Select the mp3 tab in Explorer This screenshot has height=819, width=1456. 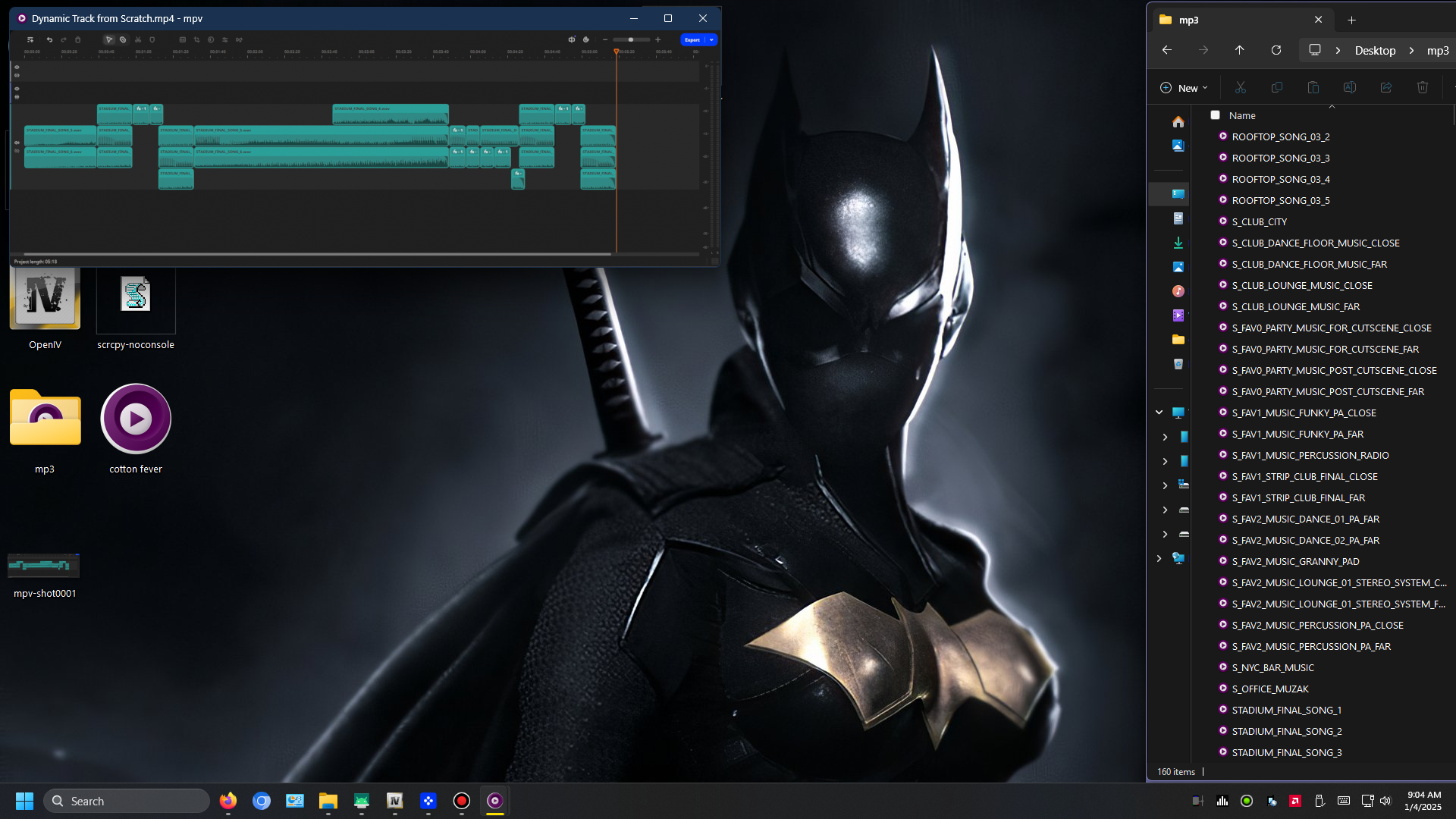[x=1241, y=20]
